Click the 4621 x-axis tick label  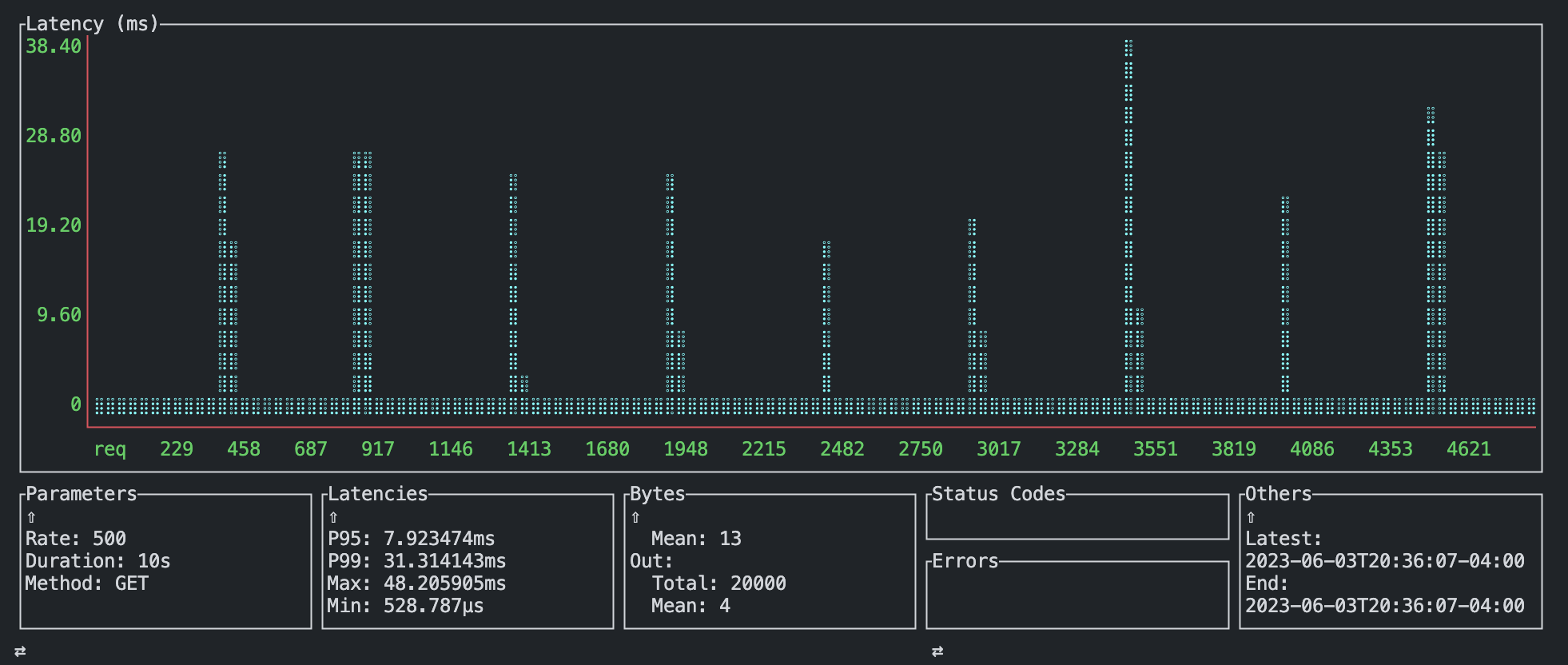[1469, 449]
